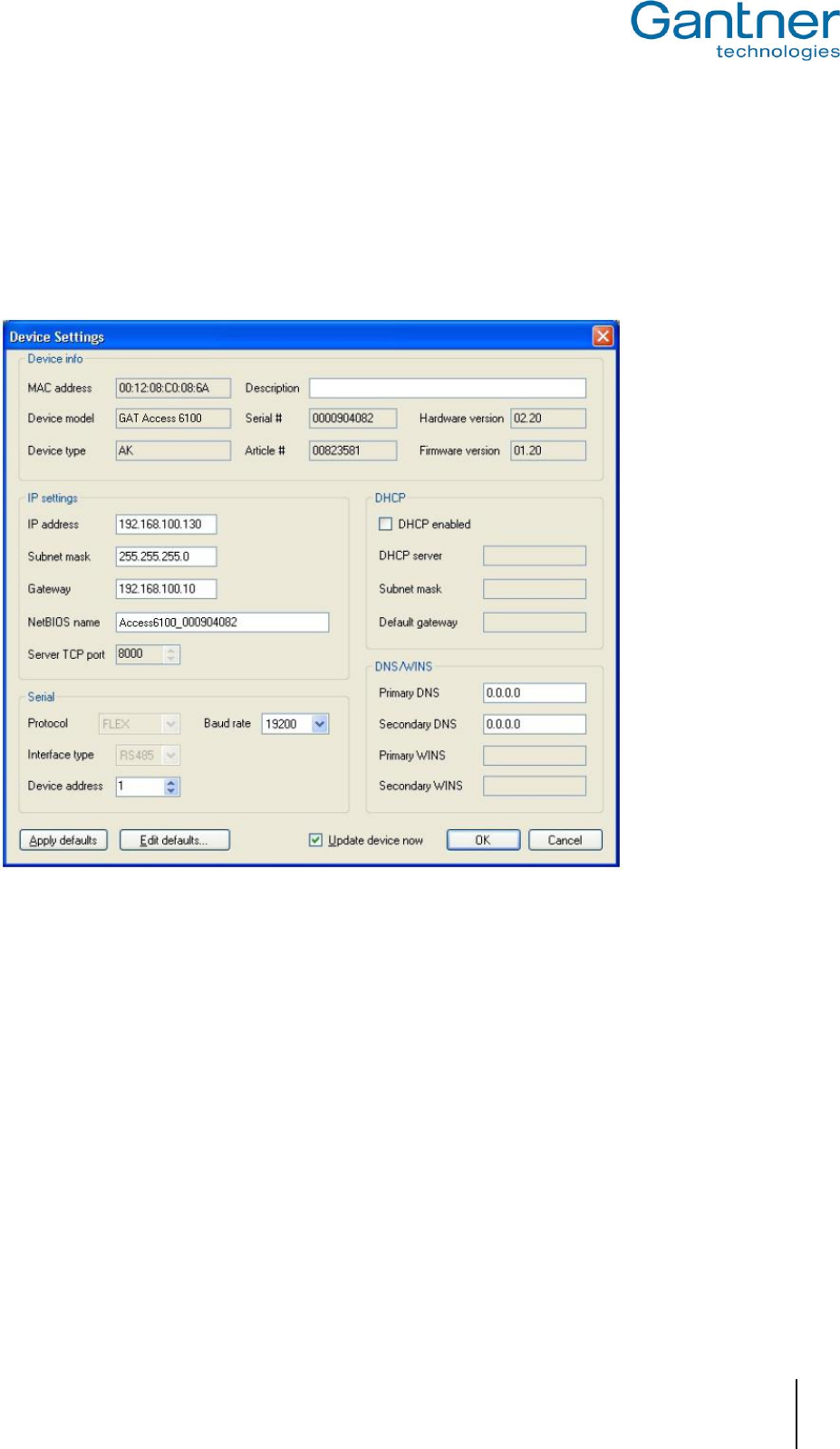Click the Device model GAT Access 6100 field
This screenshot has height=1449, width=840.
coord(173,419)
